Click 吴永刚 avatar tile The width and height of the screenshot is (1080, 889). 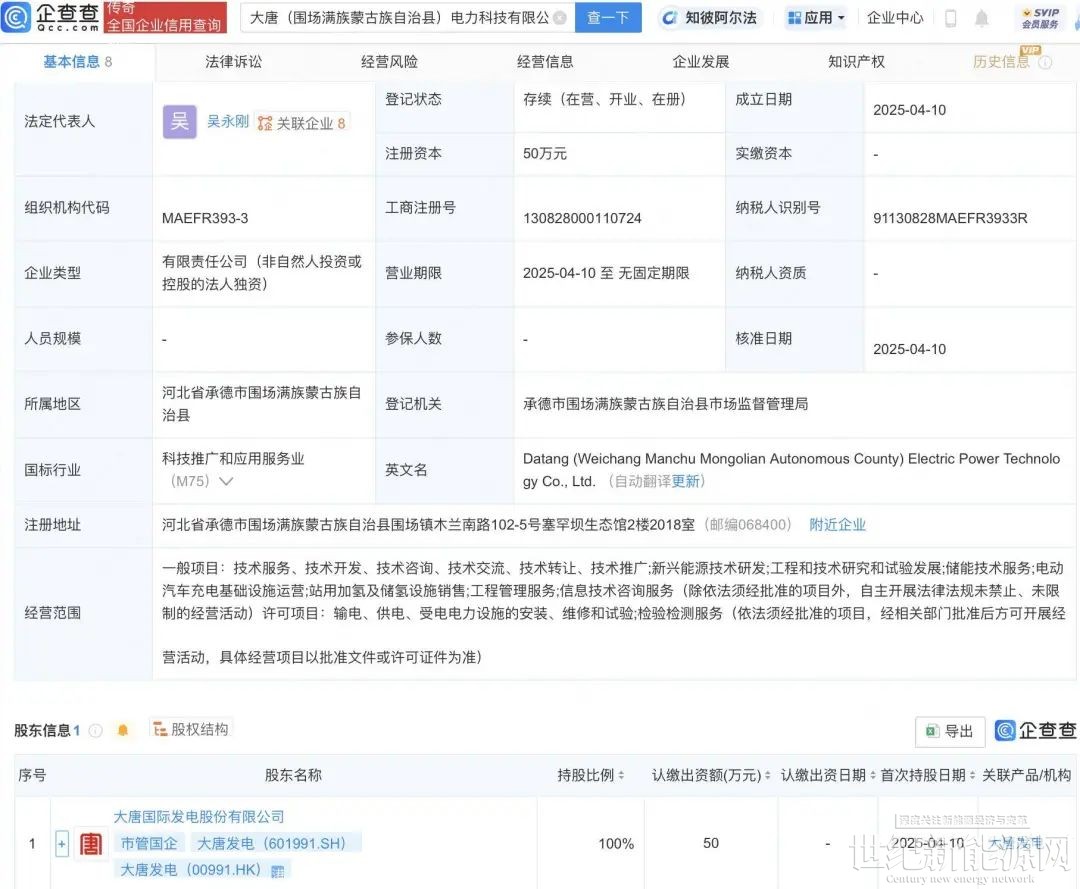tap(180, 121)
